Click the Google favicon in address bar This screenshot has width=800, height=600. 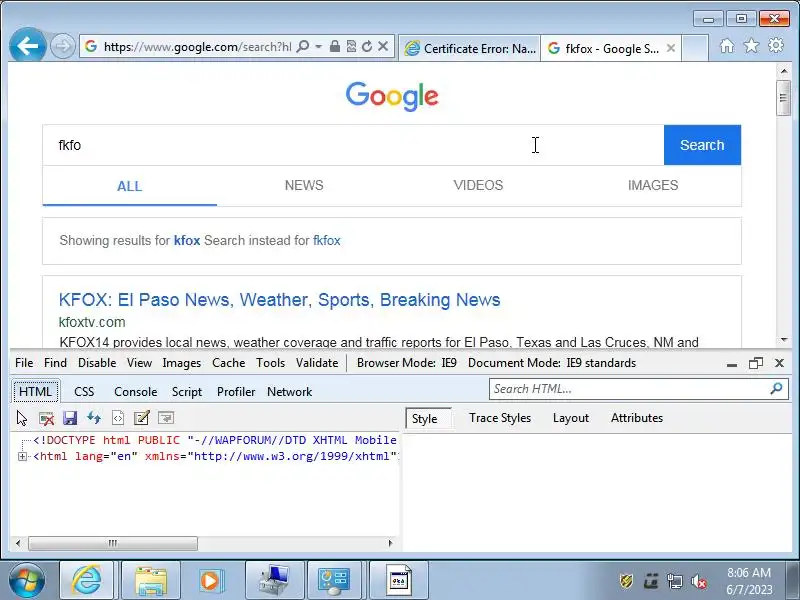point(91,46)
